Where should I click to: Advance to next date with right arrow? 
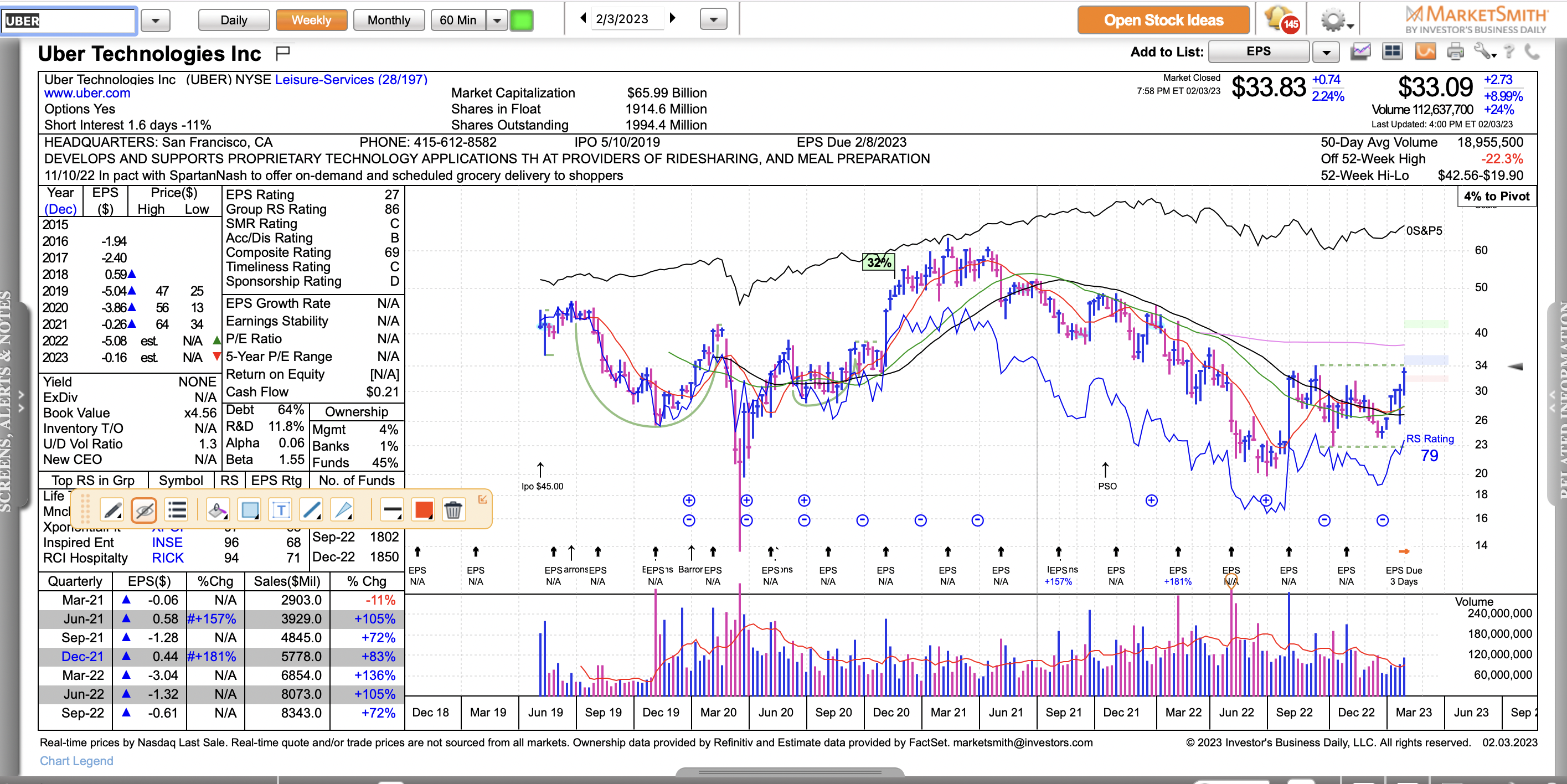pos(673,18)
